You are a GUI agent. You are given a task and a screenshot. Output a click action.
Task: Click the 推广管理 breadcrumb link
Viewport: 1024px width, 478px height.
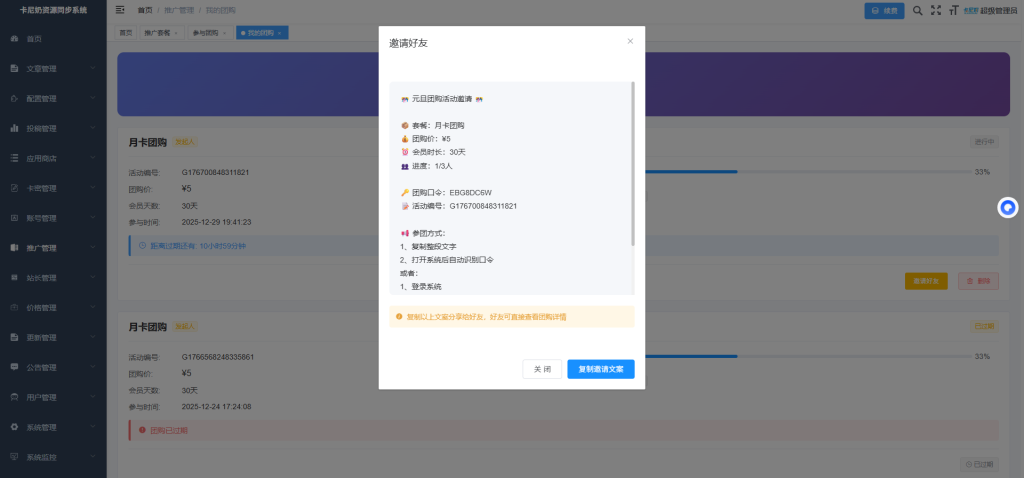(179, 10)
